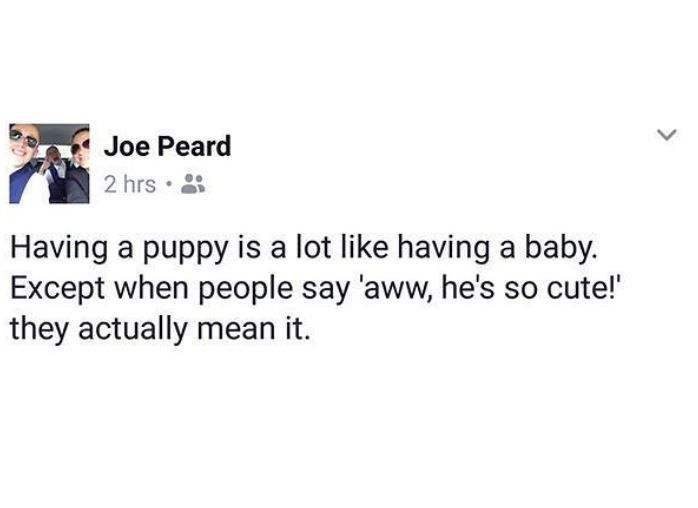
Task: Click the word 'Having' starting the post
Action: (x=59, y=249)
